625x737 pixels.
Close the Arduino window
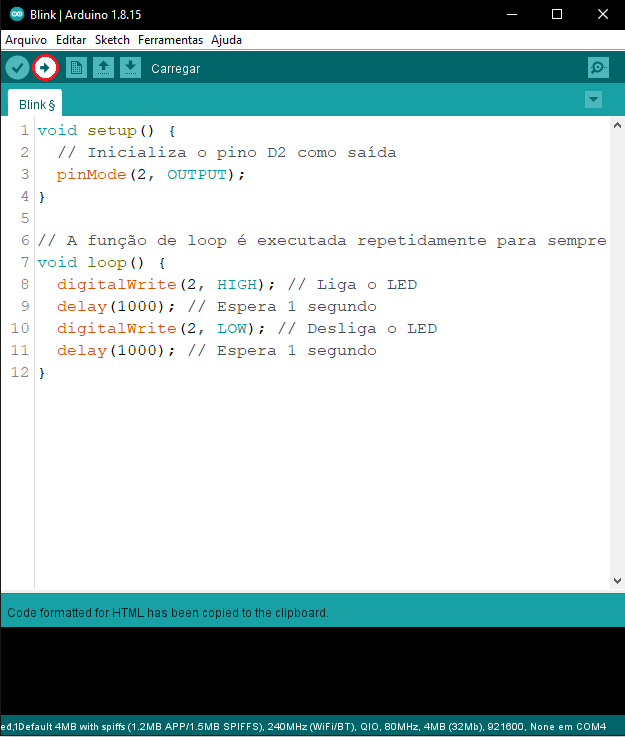point(603,15)
